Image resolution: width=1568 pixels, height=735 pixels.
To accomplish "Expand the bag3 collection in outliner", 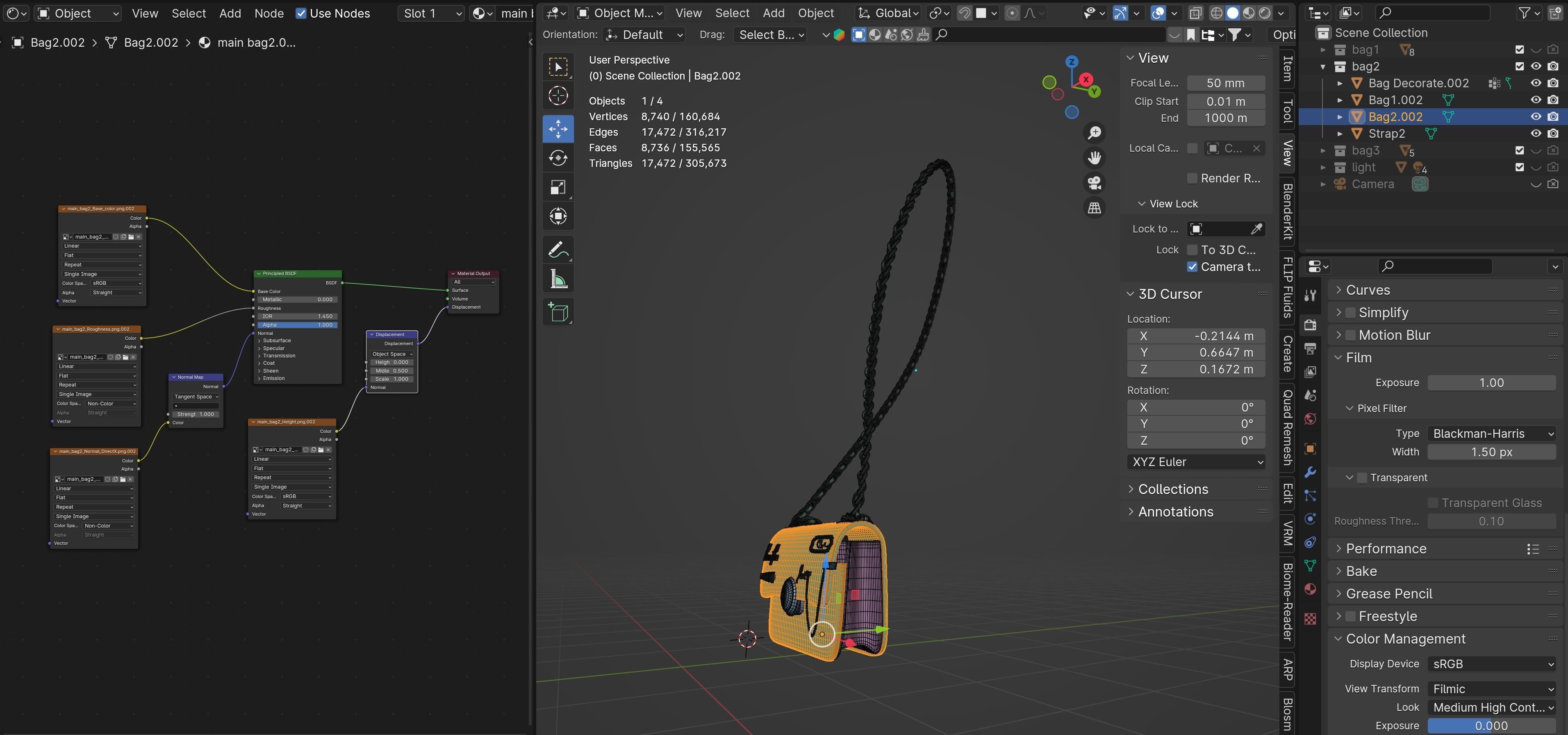I will click(x=1323, y=150).
